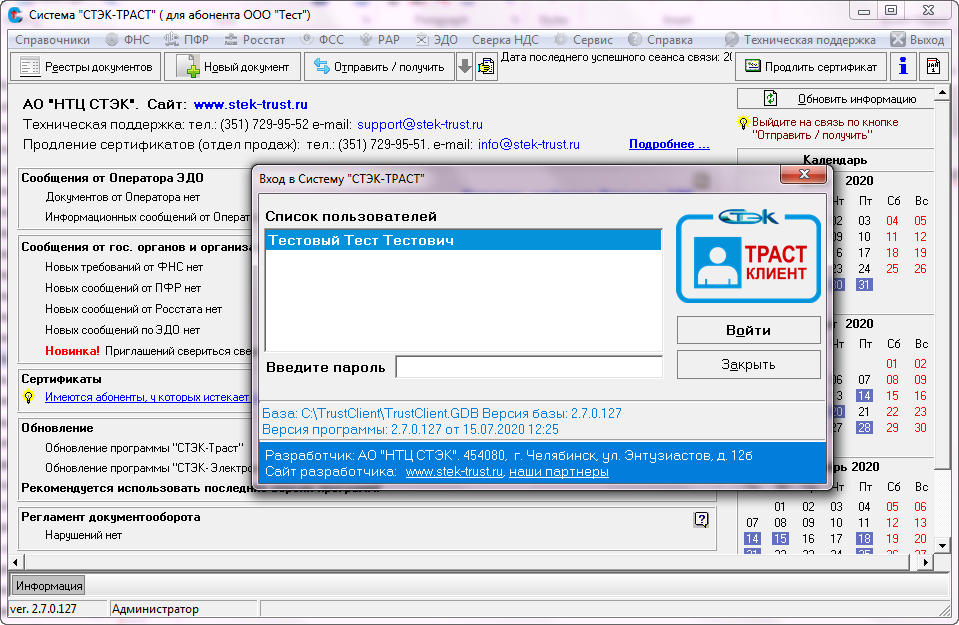This screenshot has height=625, width=959.
Task: Click the down-arrow icon beside Отправить / получить
Action: coord(465,67)
